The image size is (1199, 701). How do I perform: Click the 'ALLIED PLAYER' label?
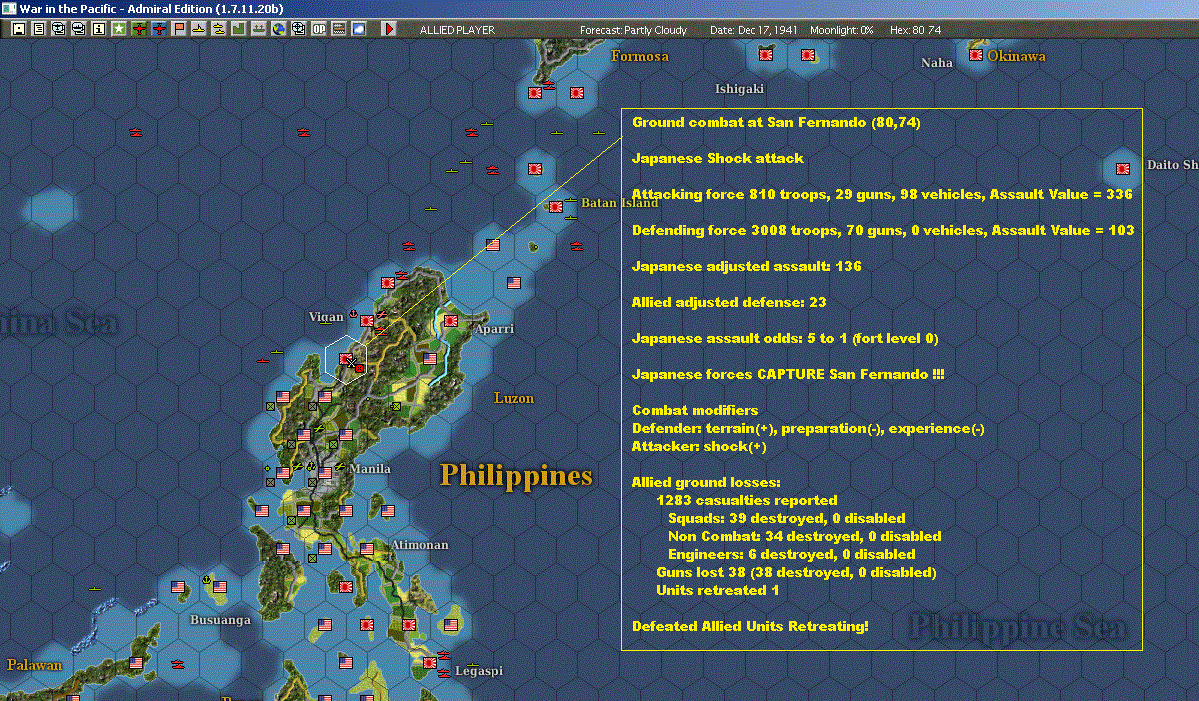pyautogui.click(x=457, y=30)
